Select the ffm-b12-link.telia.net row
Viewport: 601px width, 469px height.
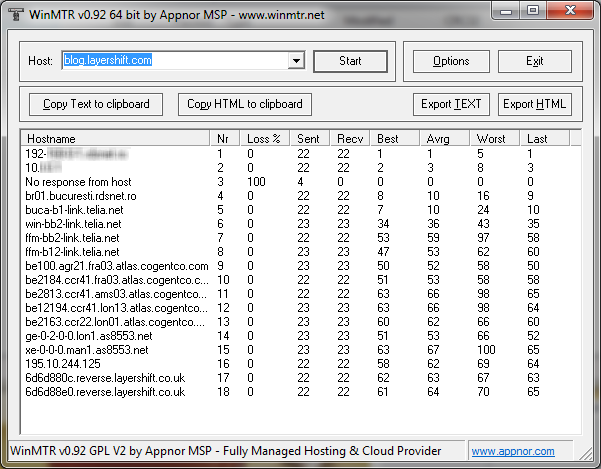pyautogui.click(x=301, y=252)
